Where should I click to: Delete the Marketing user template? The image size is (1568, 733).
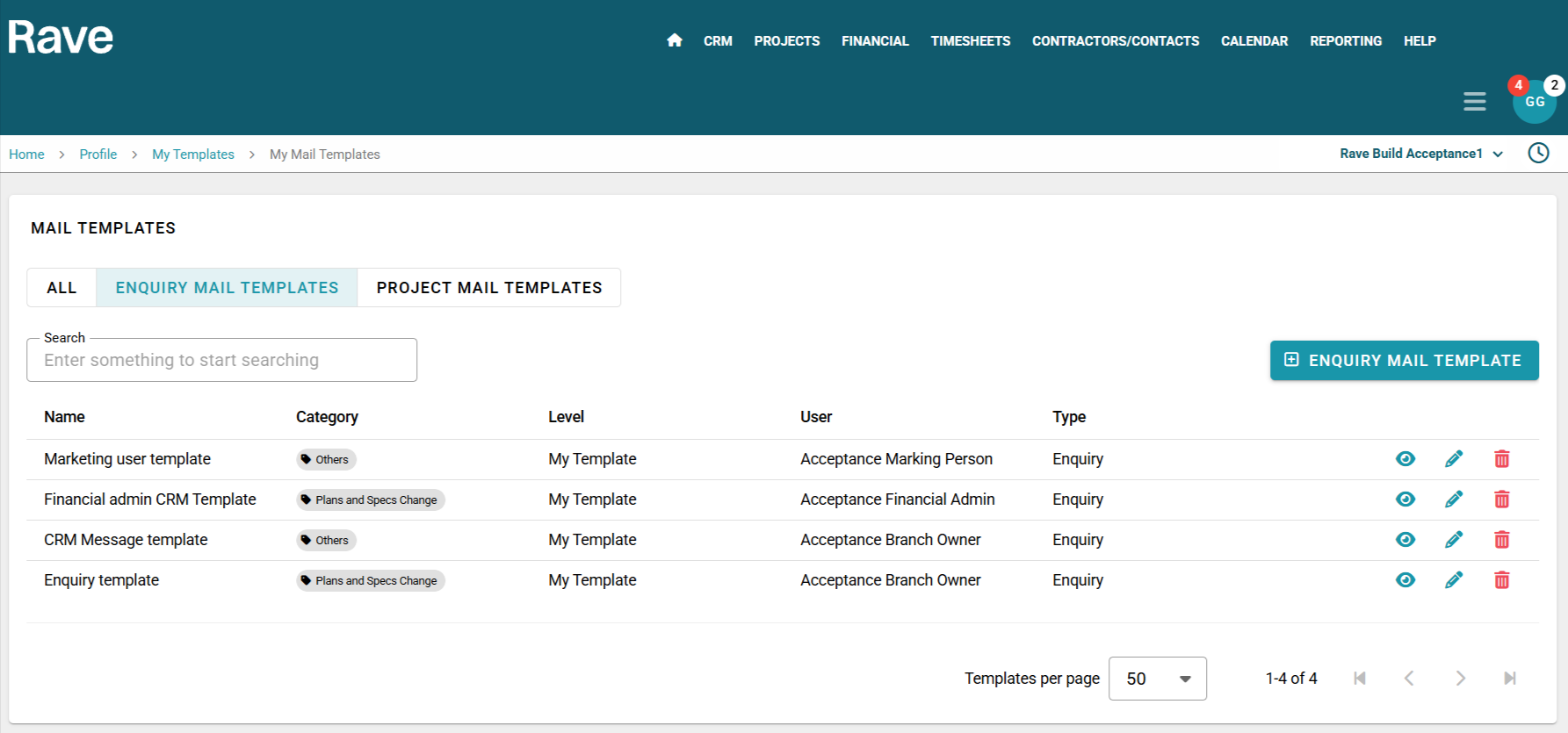pos(1501,459)
